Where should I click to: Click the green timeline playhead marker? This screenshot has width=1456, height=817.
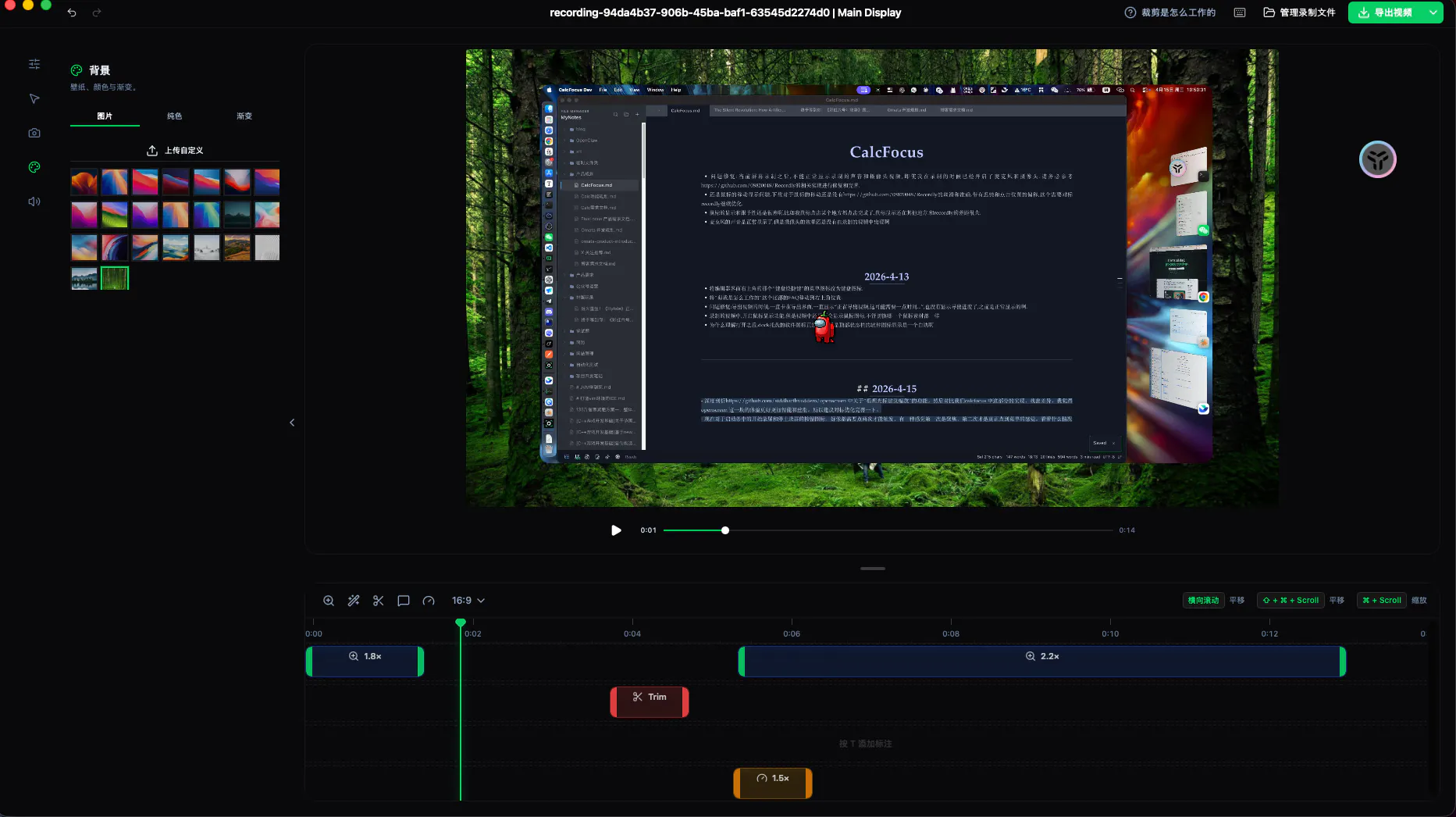[461, 623]
